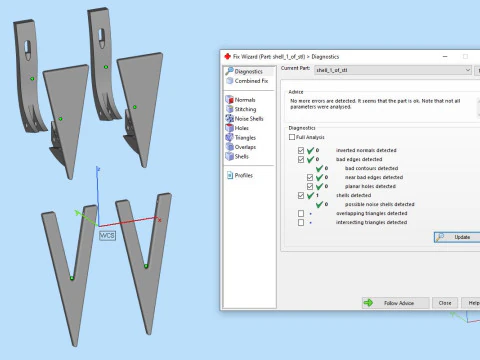This screenshot has width=480, height=360.
Task: Open the Overlaps tool icon
Action: tap(229, 147)
